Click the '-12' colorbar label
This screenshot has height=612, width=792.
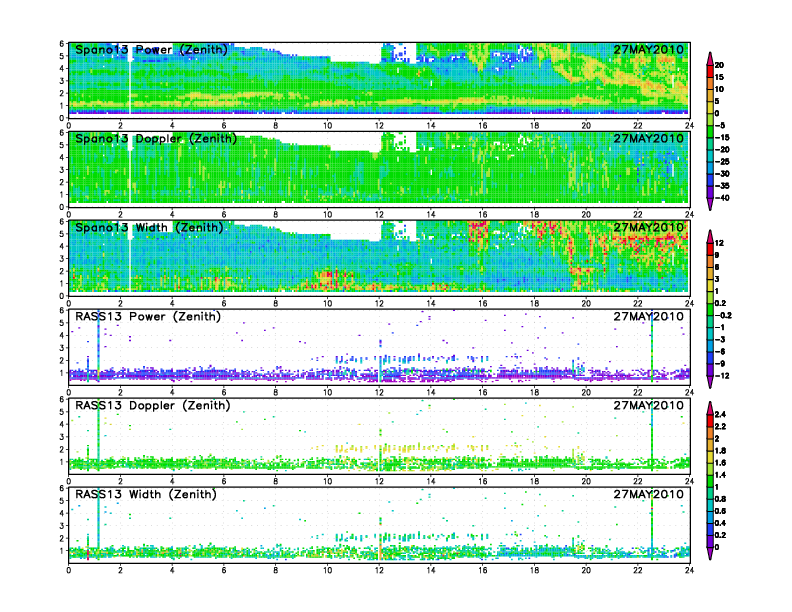[x=722, y=376]
